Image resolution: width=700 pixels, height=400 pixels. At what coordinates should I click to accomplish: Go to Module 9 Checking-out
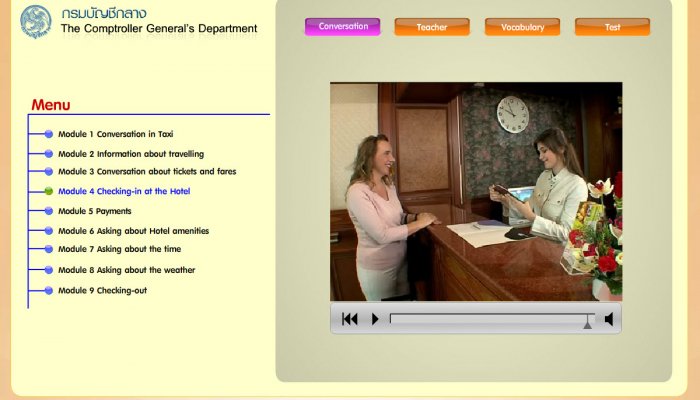pos(102,291)
